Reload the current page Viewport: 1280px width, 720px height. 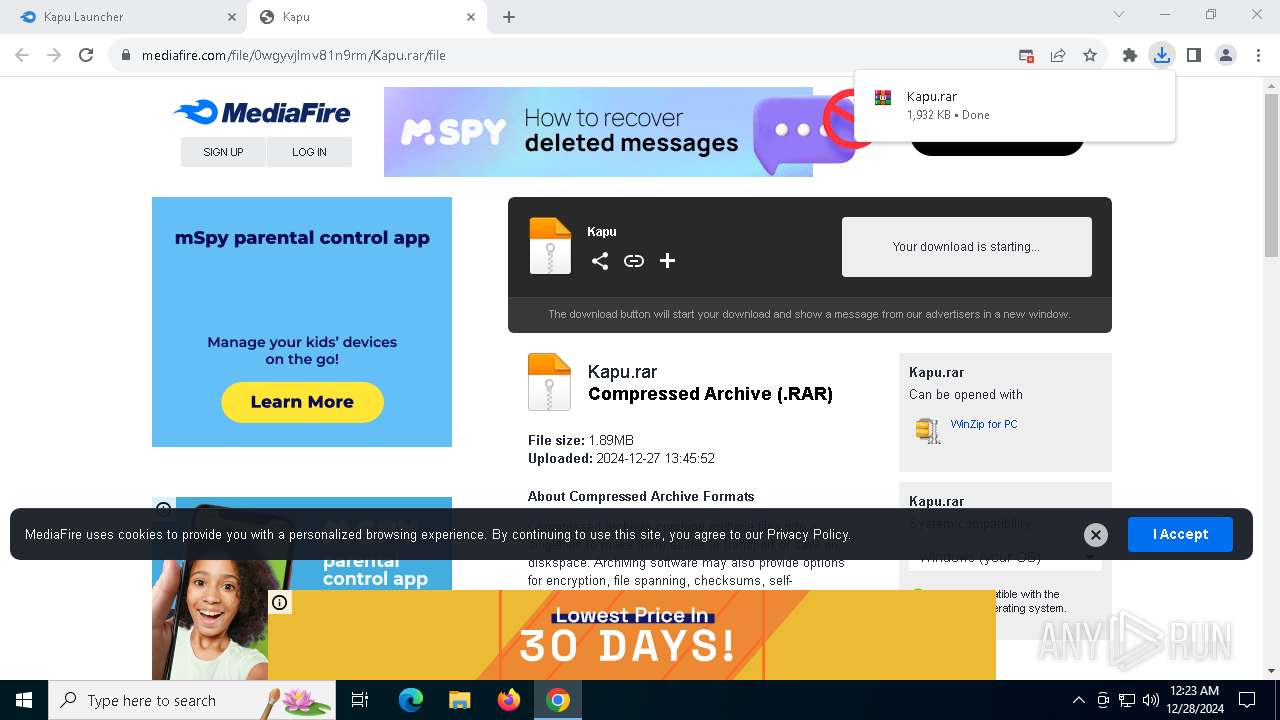point(86,55)
